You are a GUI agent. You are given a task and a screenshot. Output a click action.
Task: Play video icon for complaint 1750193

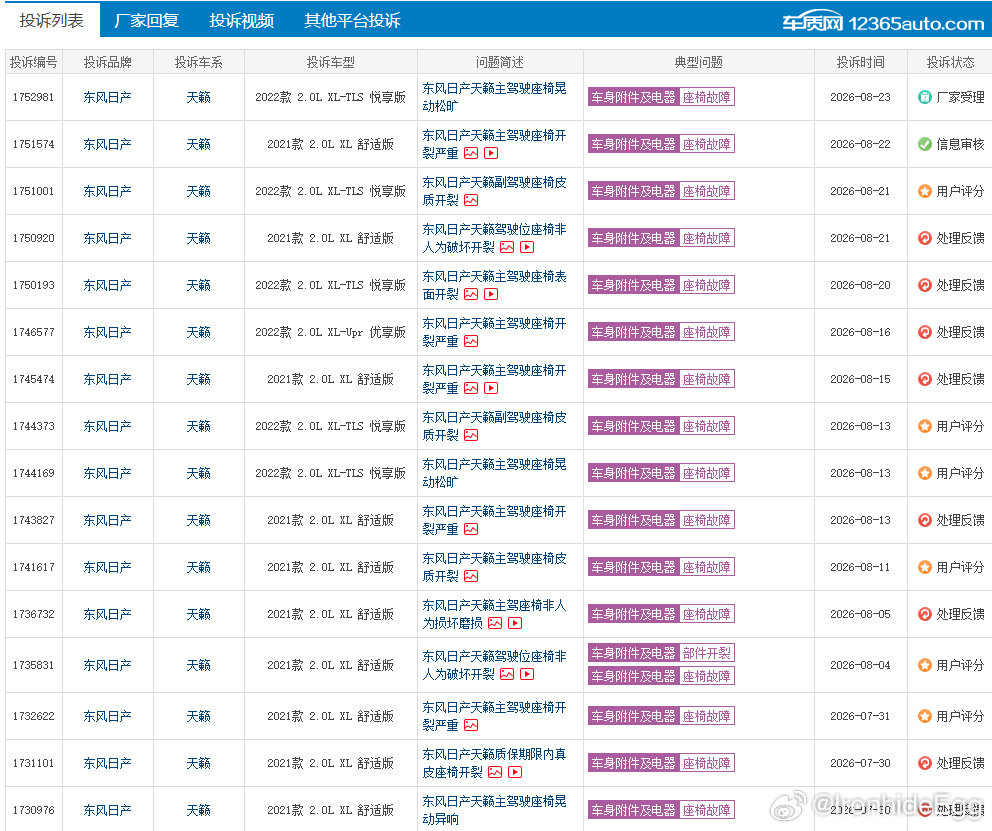tap(491, 294)
